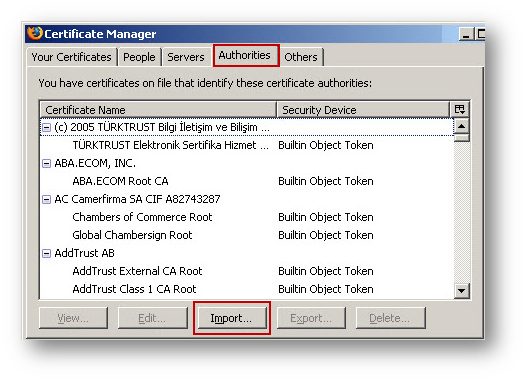Select the ABA.ECOM, INC. row text

pyautogui.click(x=95, y=163)
